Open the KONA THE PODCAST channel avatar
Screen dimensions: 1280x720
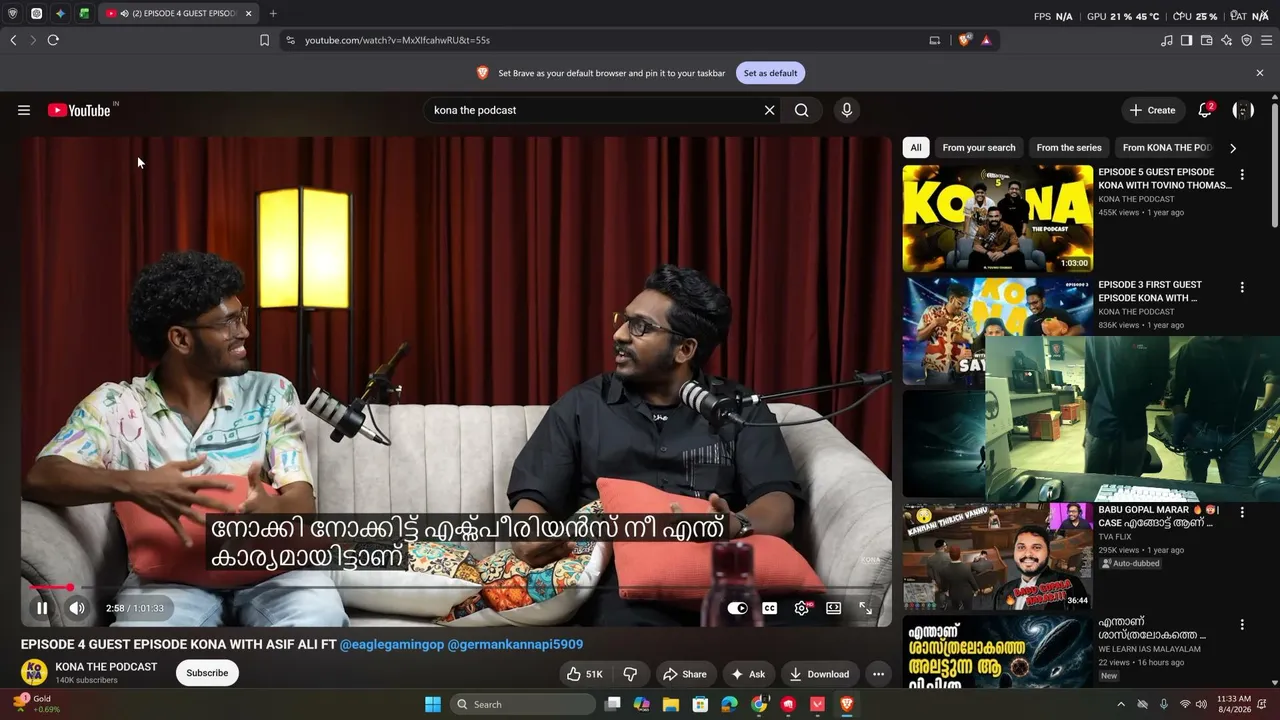(34, 672)
